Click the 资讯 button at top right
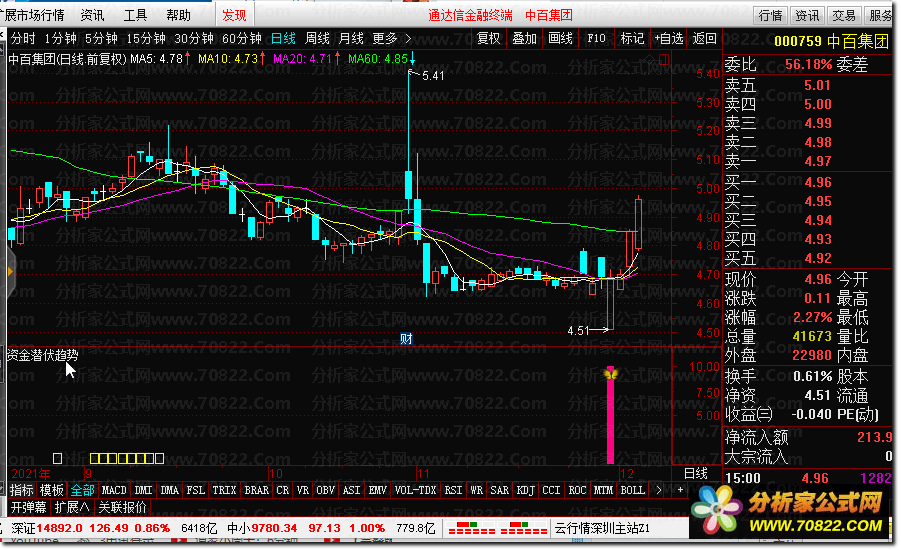Image resolution: width=901 pixels, height=550 pixels. 807,16
